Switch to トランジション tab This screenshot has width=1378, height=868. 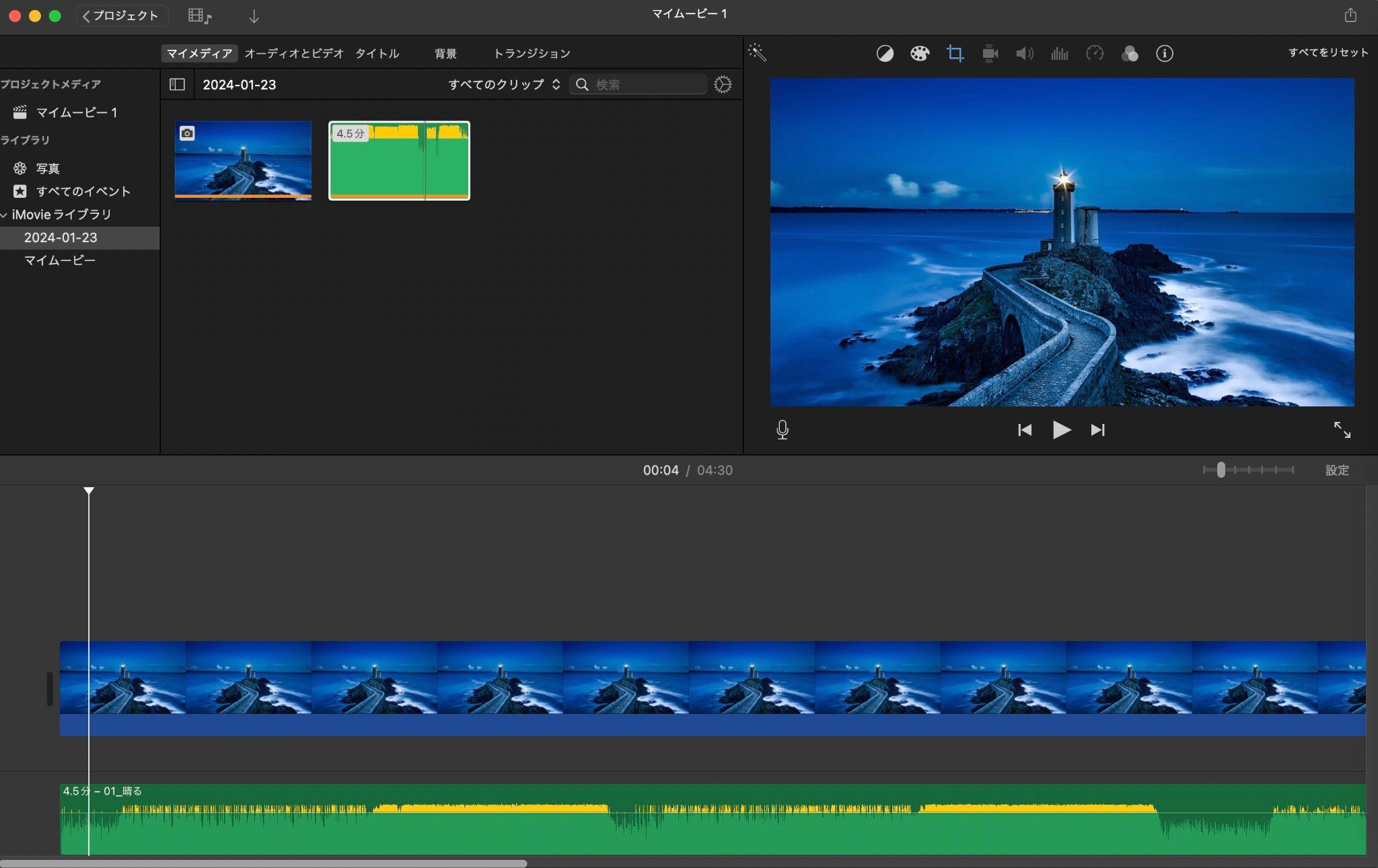[532, 53]
